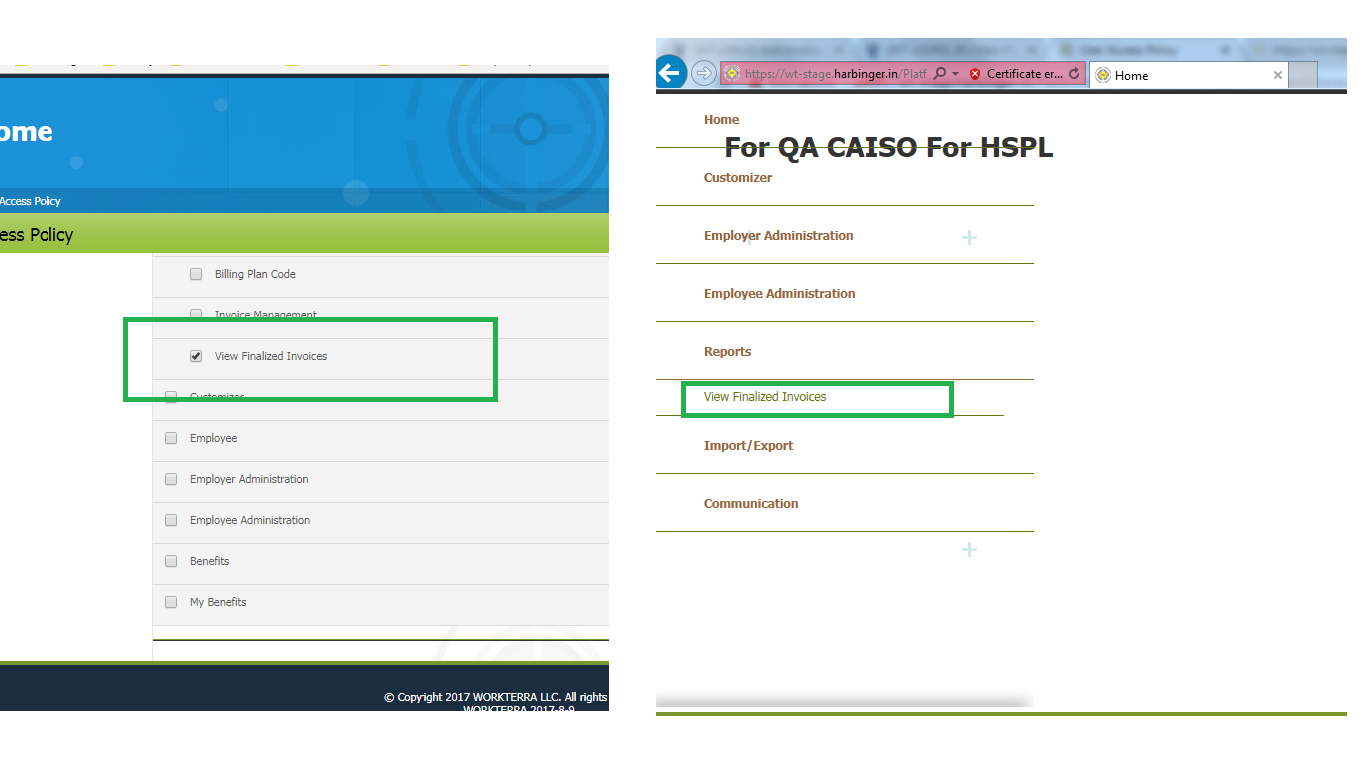This screenshot has height=768, width=1366.
Task: Click the search magnifier icon in address bar
Action: 940,74
